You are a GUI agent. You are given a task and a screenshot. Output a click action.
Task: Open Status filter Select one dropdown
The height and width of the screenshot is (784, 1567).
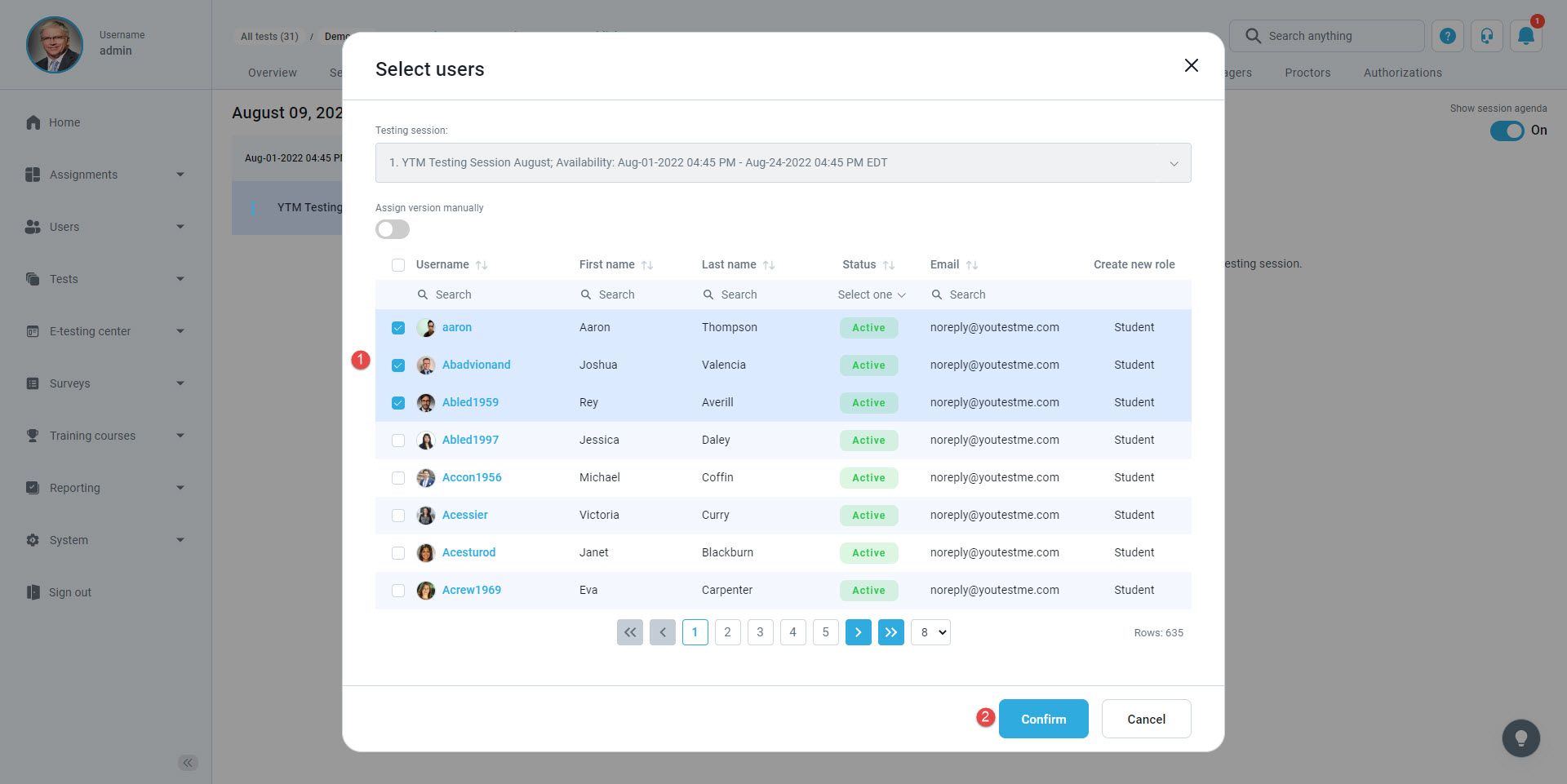pos(871,295)
